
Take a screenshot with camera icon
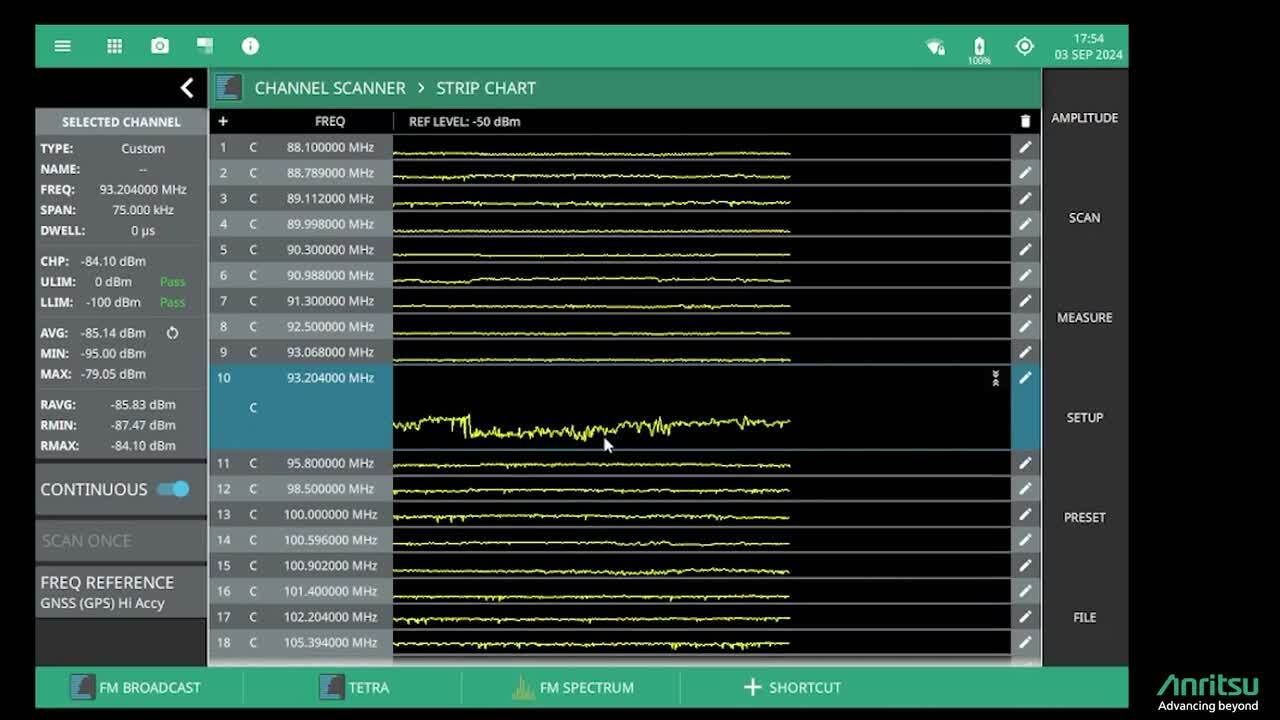point(160,46)
